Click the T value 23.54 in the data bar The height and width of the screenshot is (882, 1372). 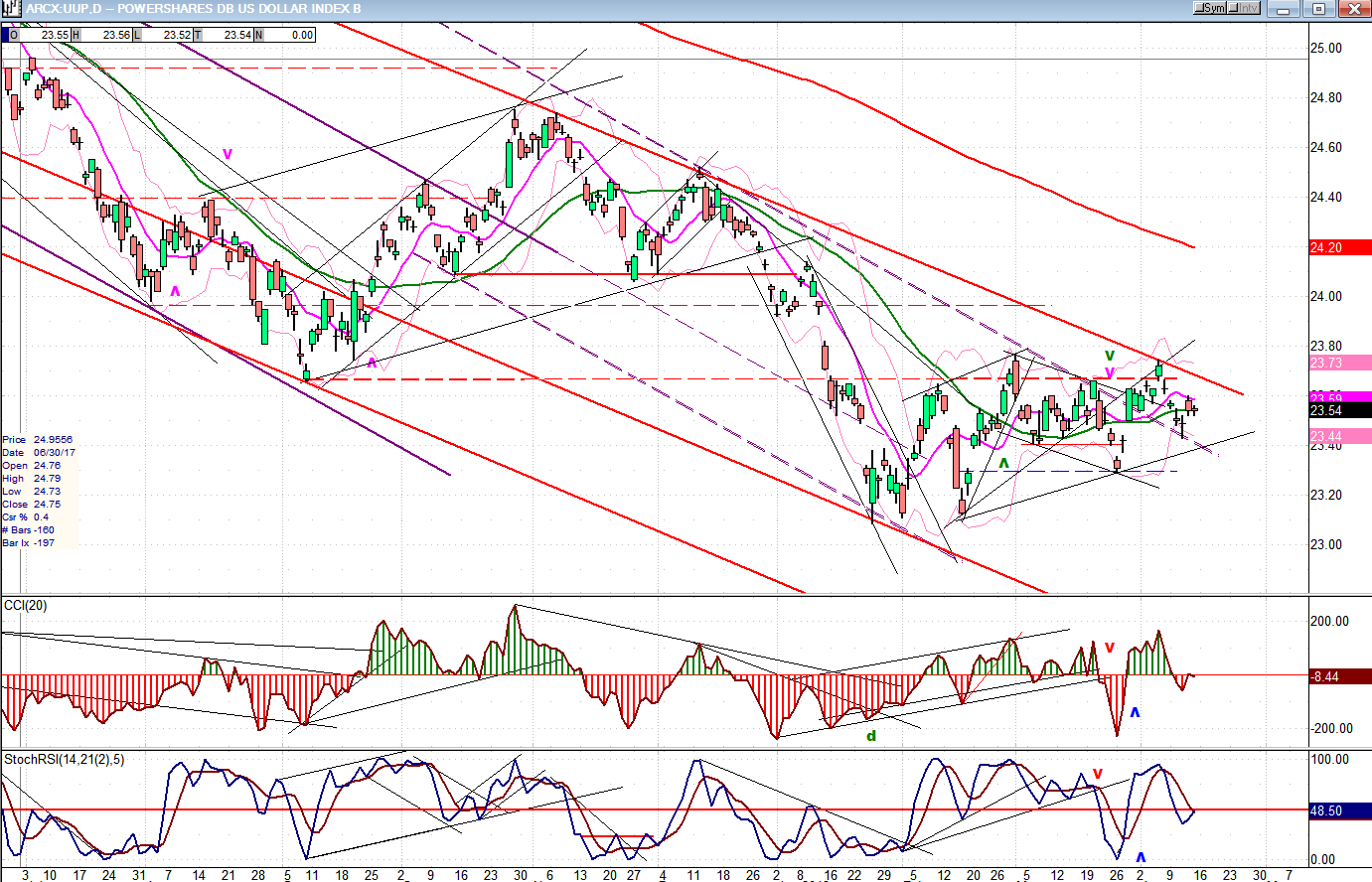[x=237, y=35]
